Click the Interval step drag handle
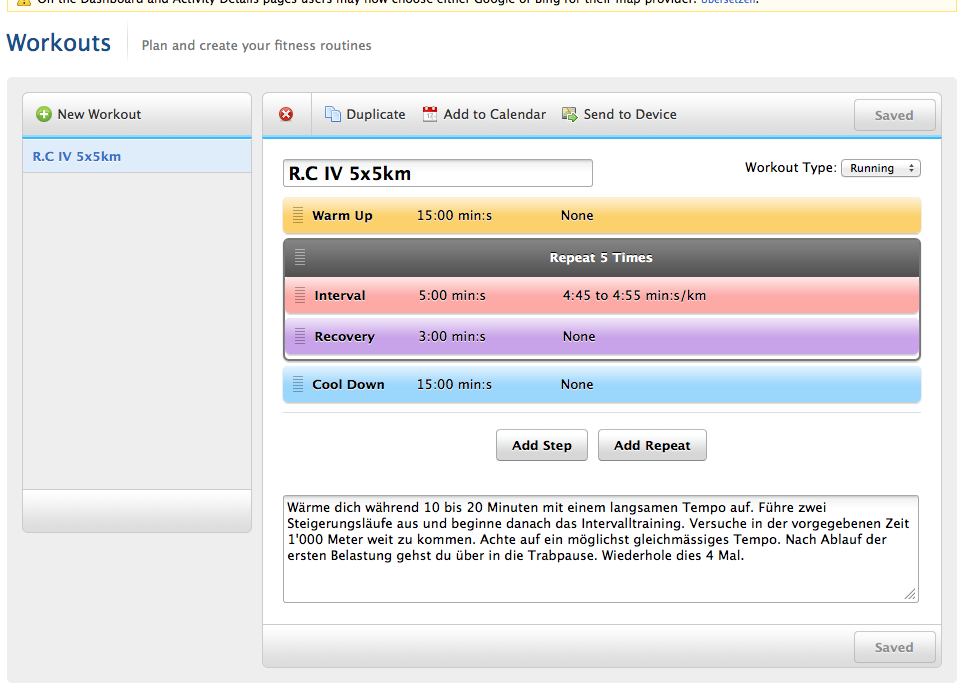This screenshot has height=691, width=972. pos(300,296)
